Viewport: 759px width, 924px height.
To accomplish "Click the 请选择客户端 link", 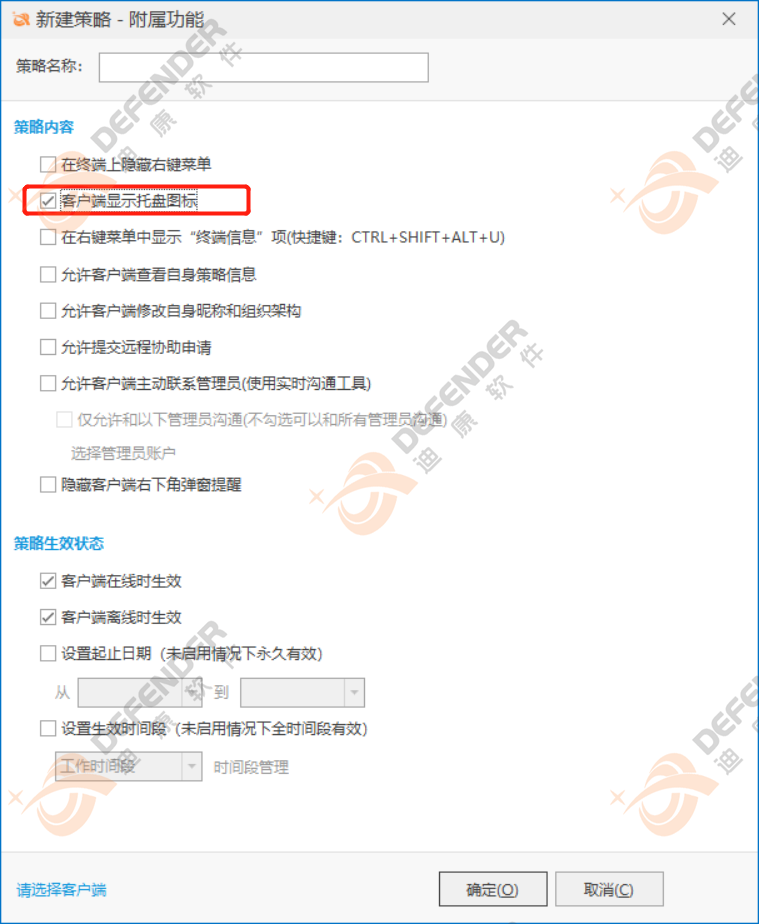I will (61, 890).
